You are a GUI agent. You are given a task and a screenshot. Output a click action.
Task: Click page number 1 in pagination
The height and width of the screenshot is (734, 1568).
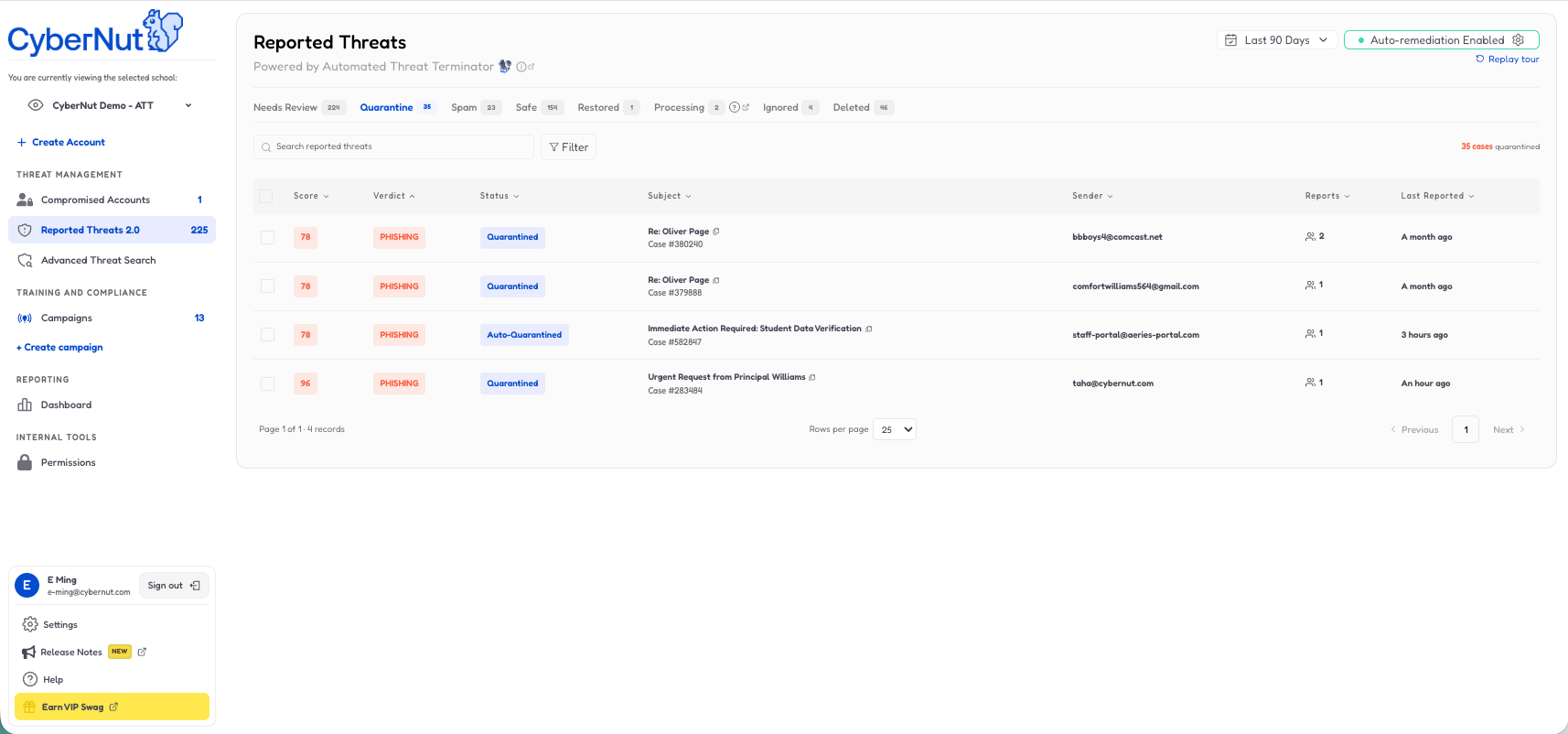click(1466, 429)
